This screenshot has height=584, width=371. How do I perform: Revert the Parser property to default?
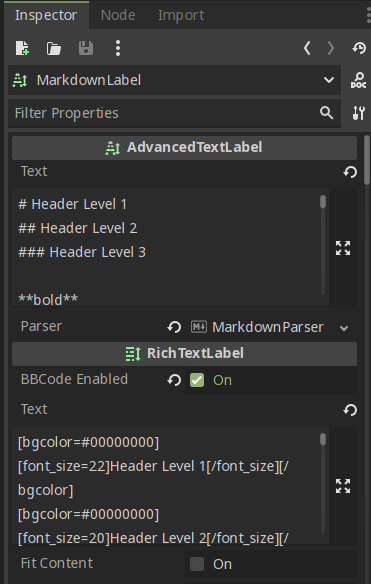tap(174, 327)
